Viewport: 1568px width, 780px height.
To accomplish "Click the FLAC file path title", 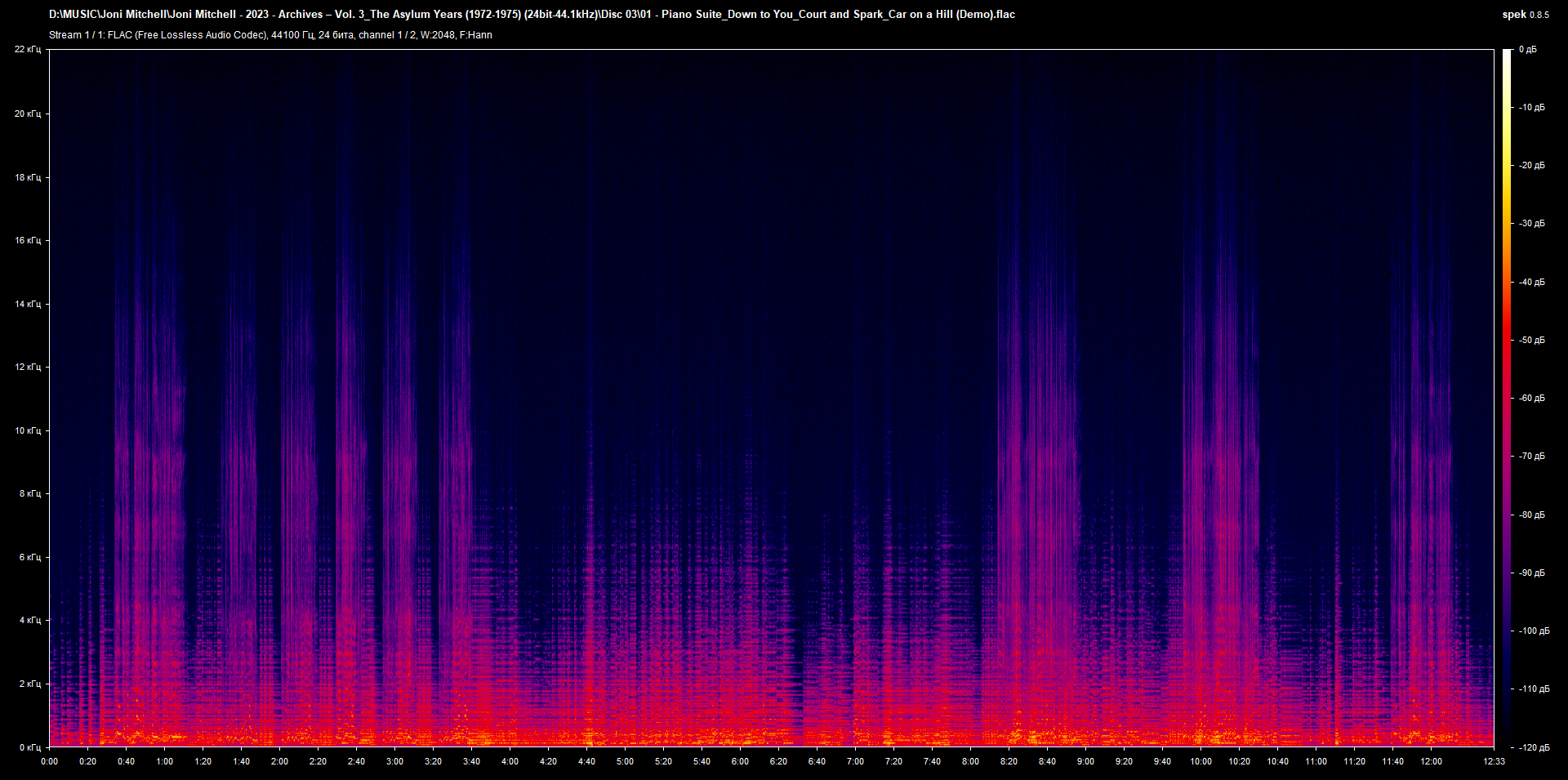I will 531,14.
